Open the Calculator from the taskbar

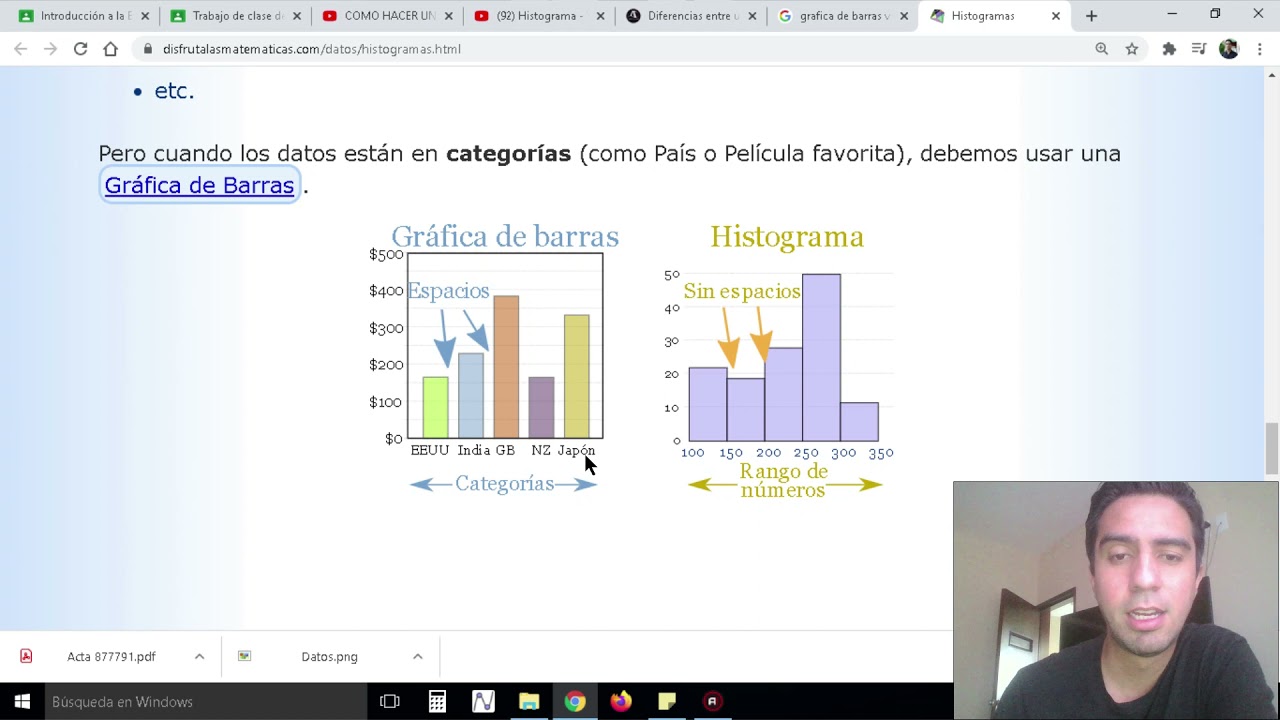(x=437, y=701)
